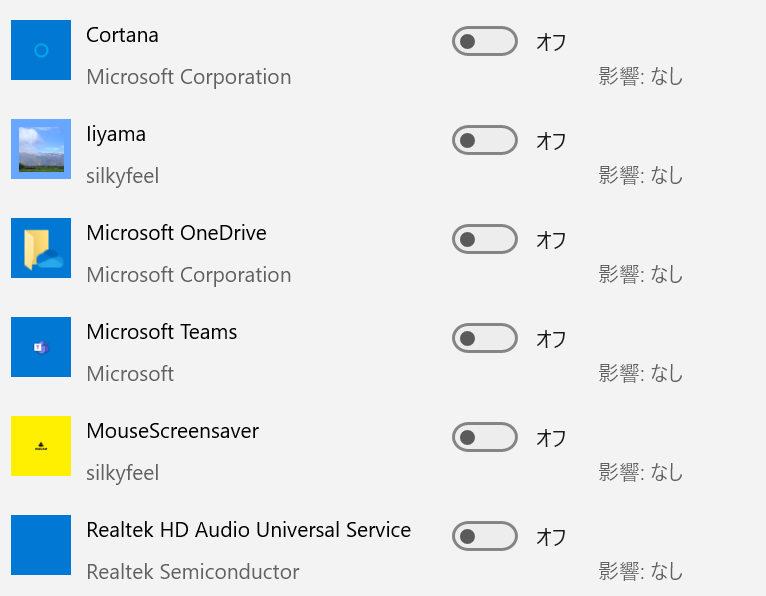Click the Iiyama entry name
The width and height of the screenshot is (766, 596).
(x=116, y=134)
